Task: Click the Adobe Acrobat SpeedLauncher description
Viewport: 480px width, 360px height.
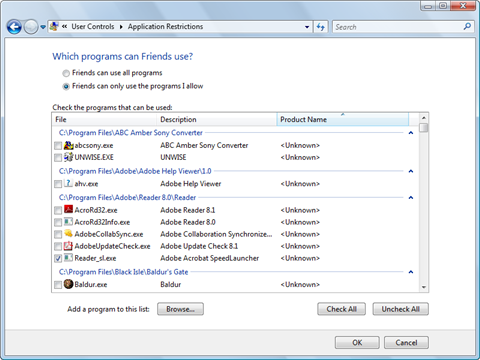Action: (210, 258)
